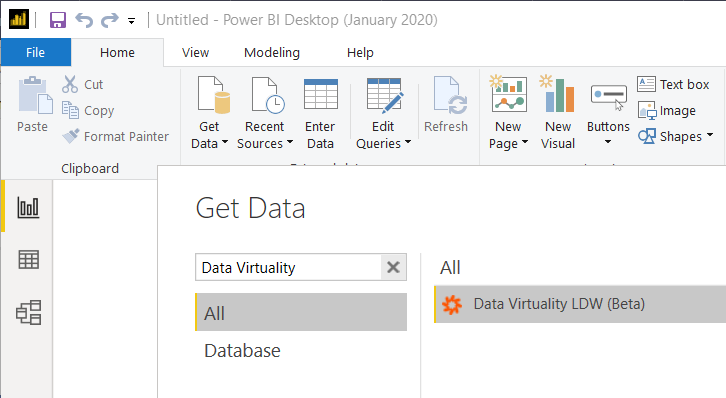Open the Customize Quick Access Toolbar dropdown
Image resolution: width=726 pixels, height=398 pixels.
(131, 21)
